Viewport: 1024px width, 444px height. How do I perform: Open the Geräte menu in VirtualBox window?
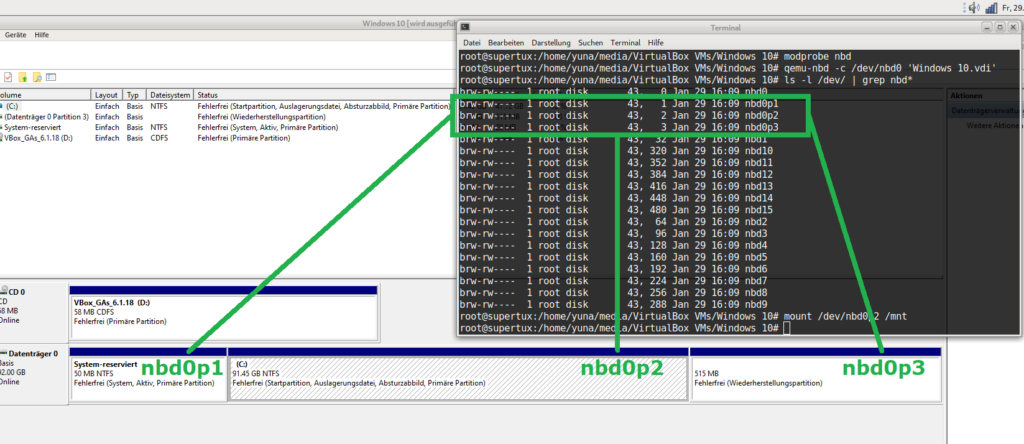16,35
